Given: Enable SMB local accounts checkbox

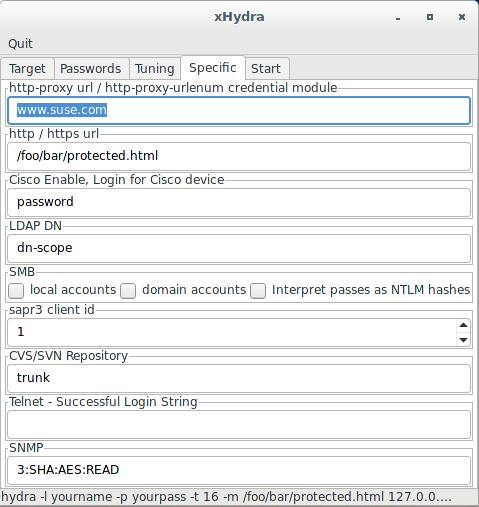Looking at the screenshot, I should coord(16,291).
